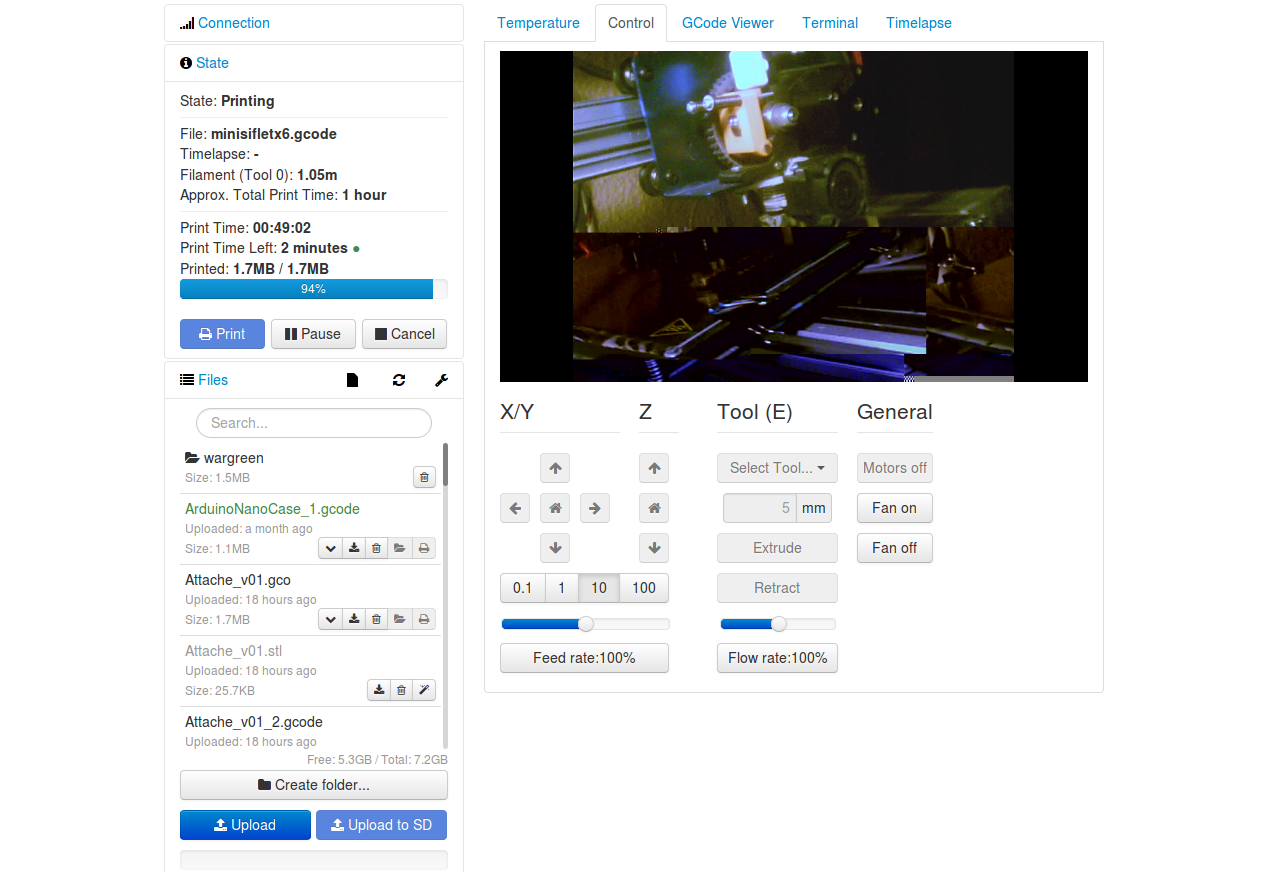Apply Feed rate 100% button
The width and height of the screenshot is (1267, 872).
click(584, 658)
